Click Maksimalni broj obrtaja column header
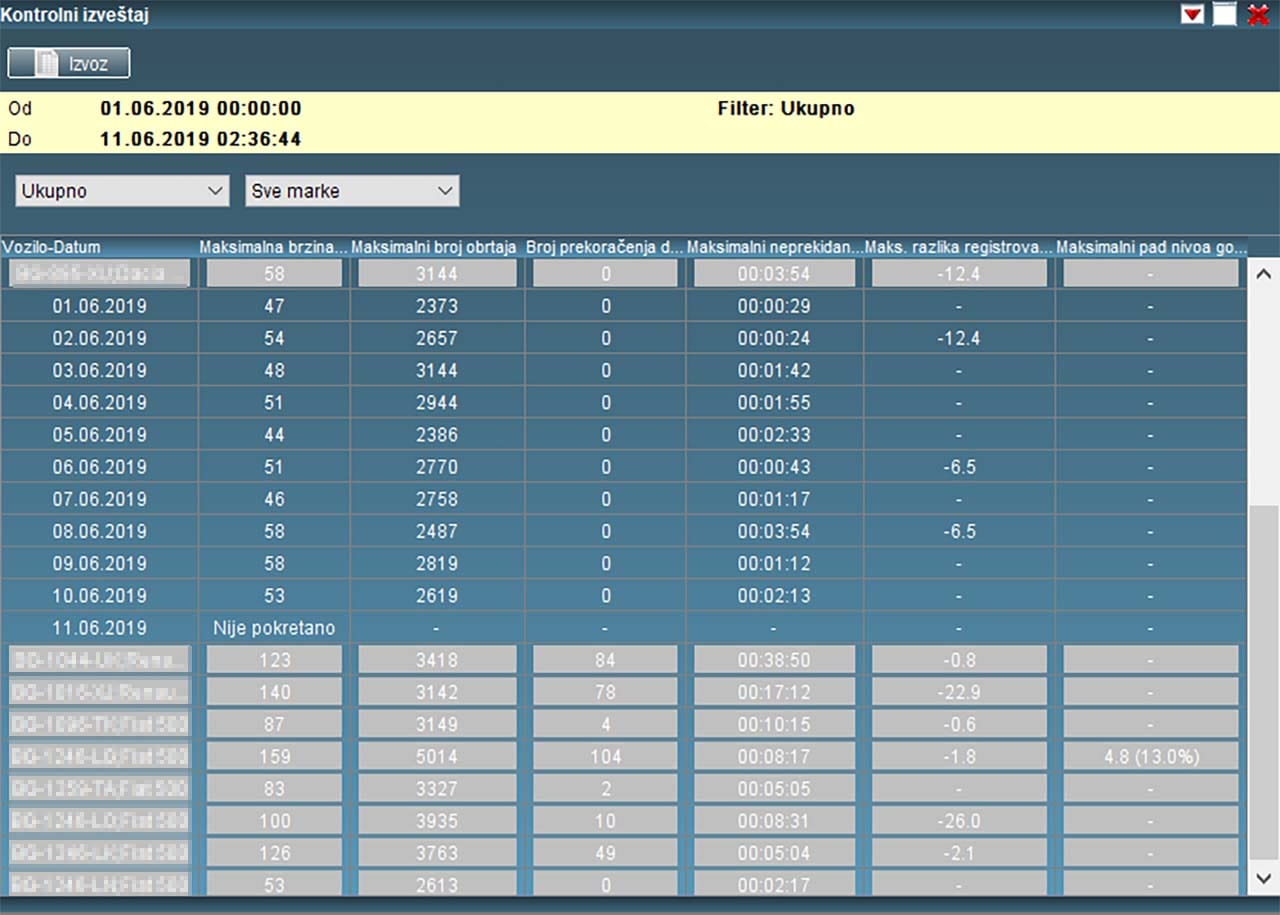Viewport: 1280px width, 915px height. [435, 247]
